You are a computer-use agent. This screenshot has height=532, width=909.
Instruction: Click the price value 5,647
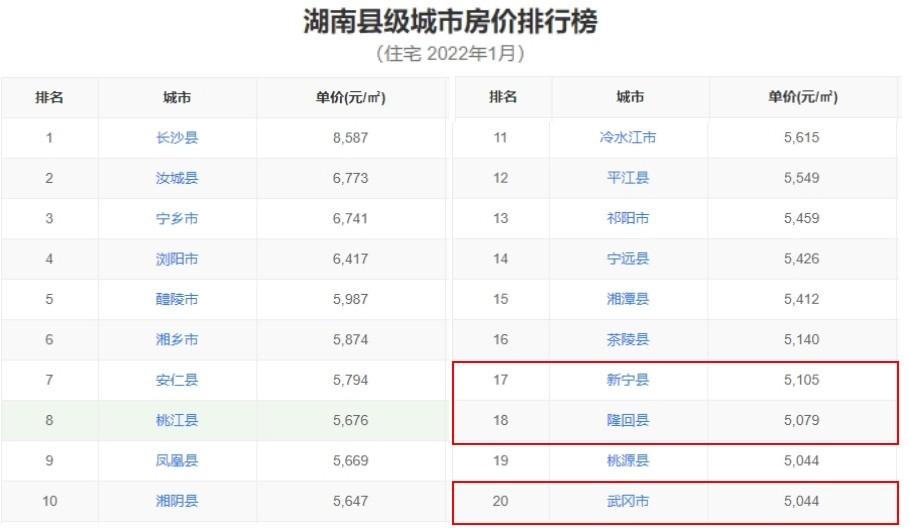pos(350,501)
